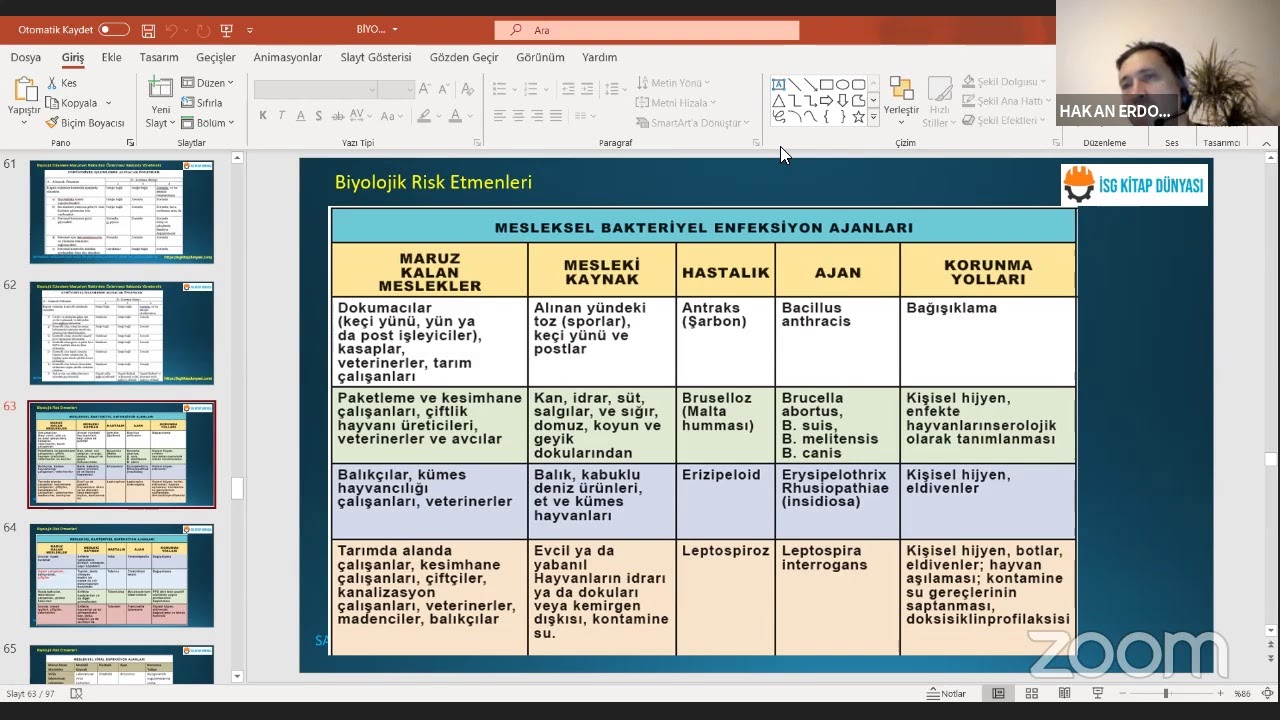Click Fit slide to window icon
This screenshot has width=1280, height=720.
pos(1268,693)
